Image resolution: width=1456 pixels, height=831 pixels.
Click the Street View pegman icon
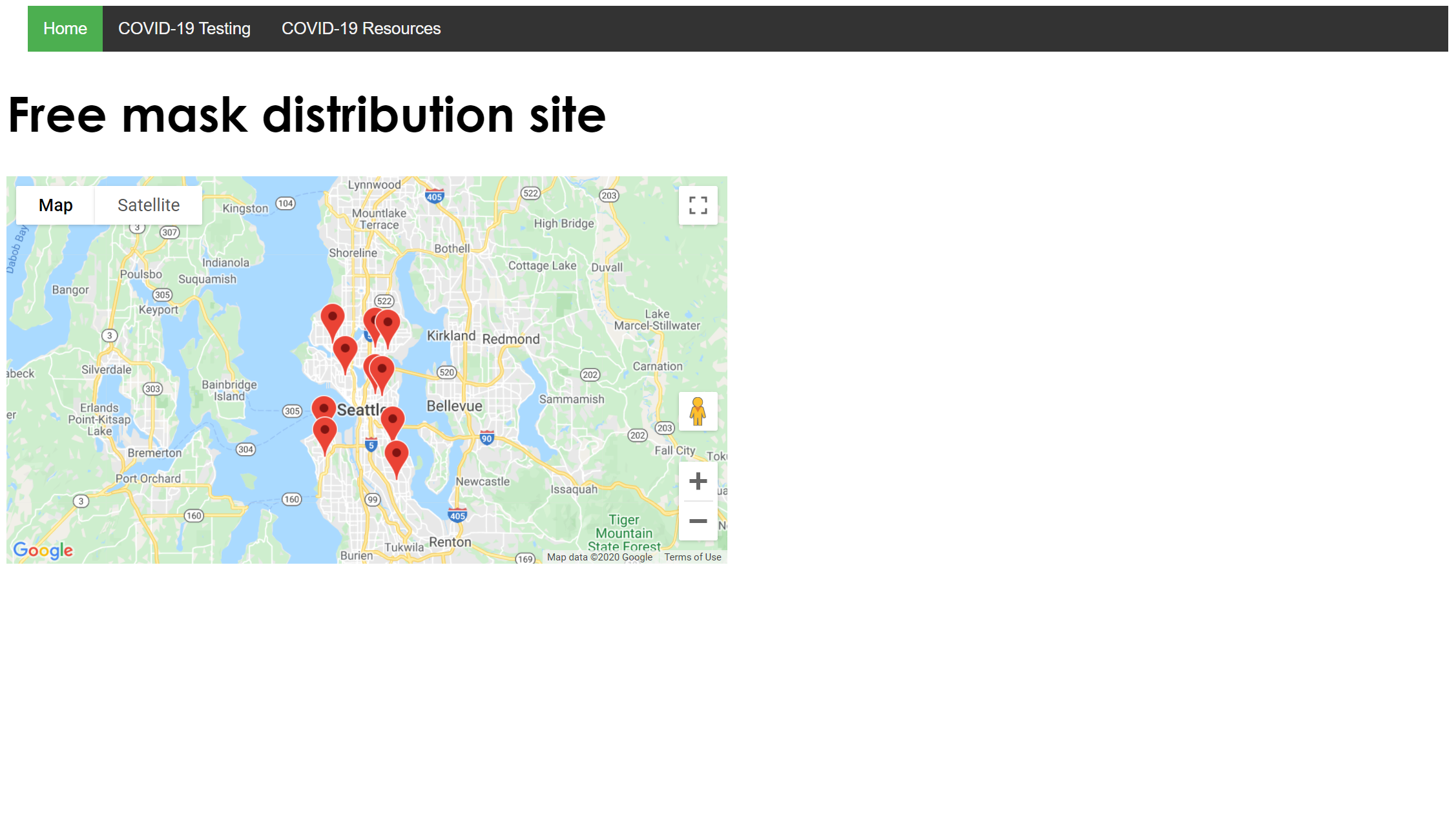698,411
